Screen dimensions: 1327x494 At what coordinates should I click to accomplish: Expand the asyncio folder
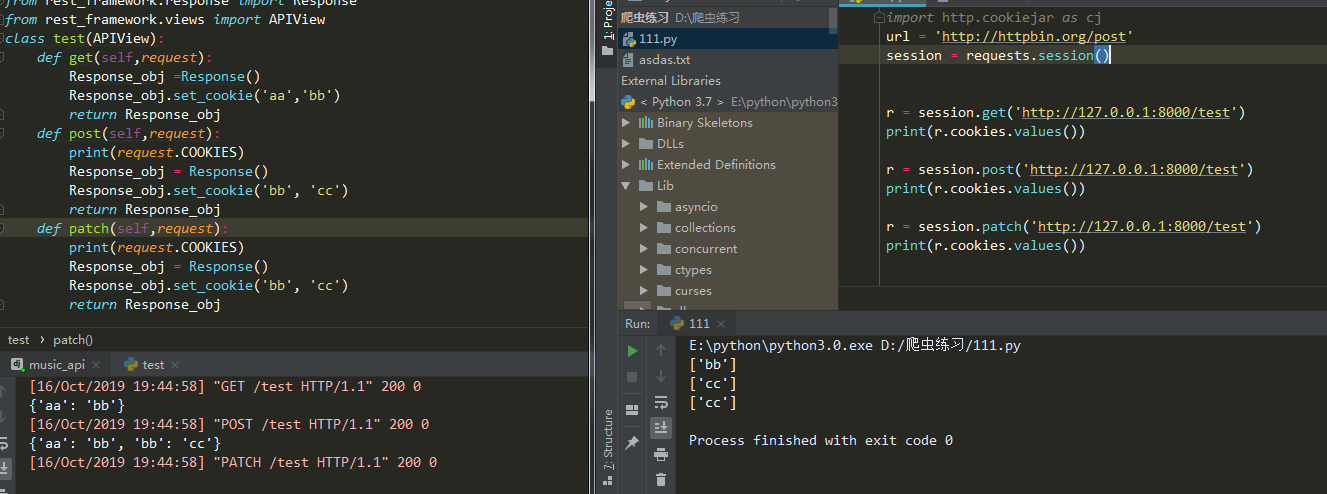click(645, 207)
